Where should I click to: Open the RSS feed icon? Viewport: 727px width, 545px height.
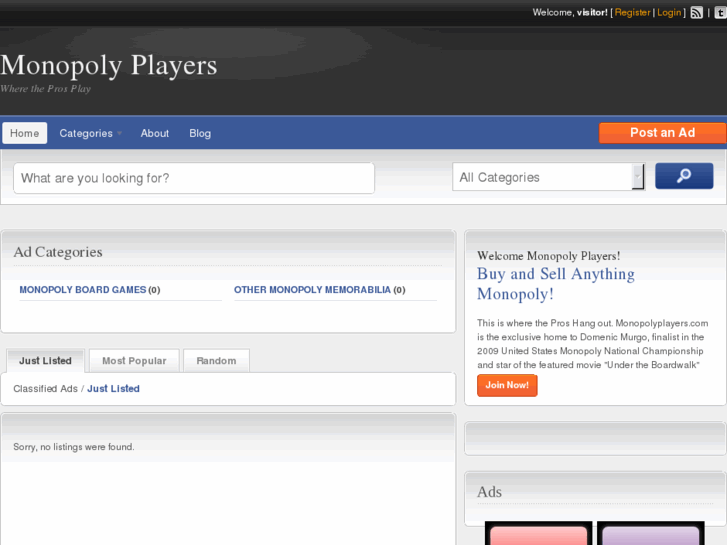coord(696,13)
